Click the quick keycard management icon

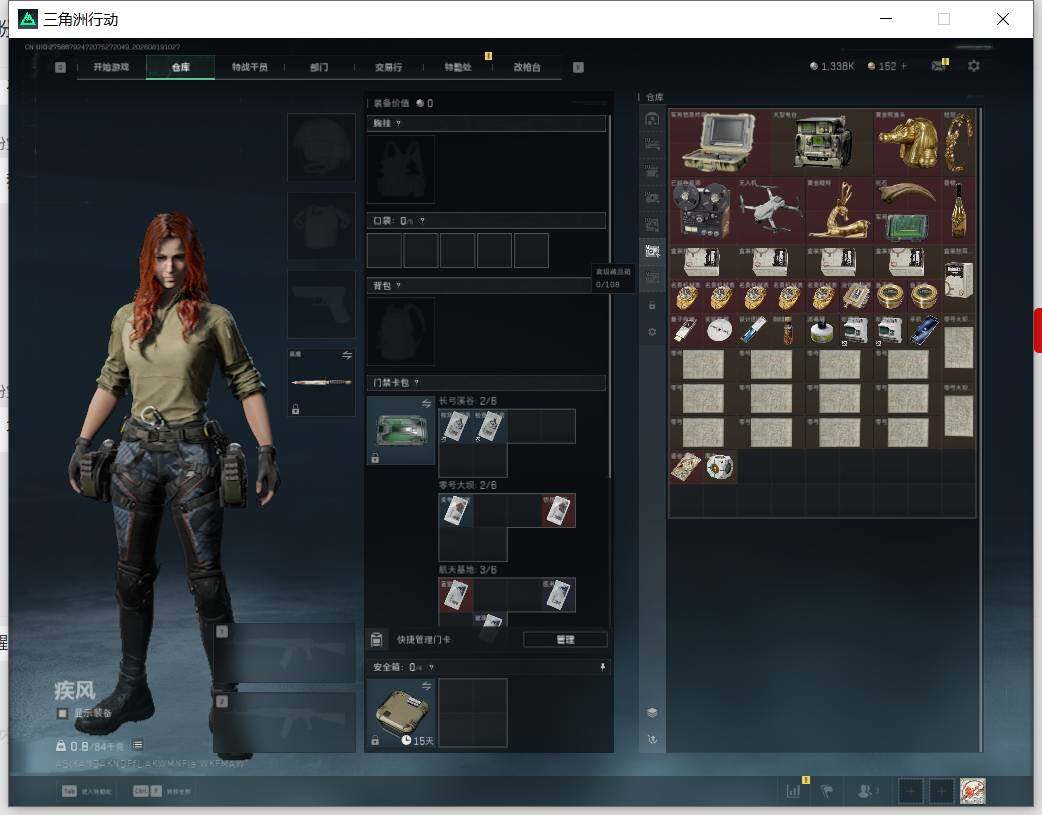pyautogui.click(x=376, y=640)
